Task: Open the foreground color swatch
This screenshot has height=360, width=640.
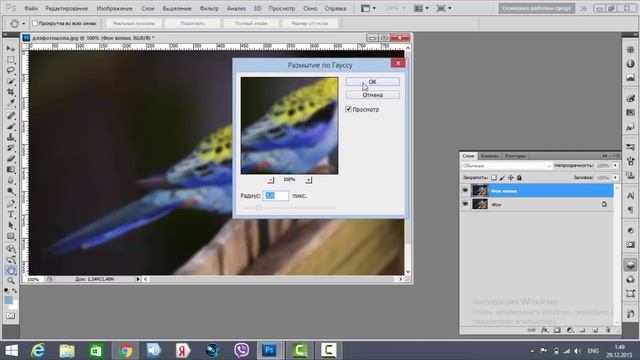Action: pos(9,300)
